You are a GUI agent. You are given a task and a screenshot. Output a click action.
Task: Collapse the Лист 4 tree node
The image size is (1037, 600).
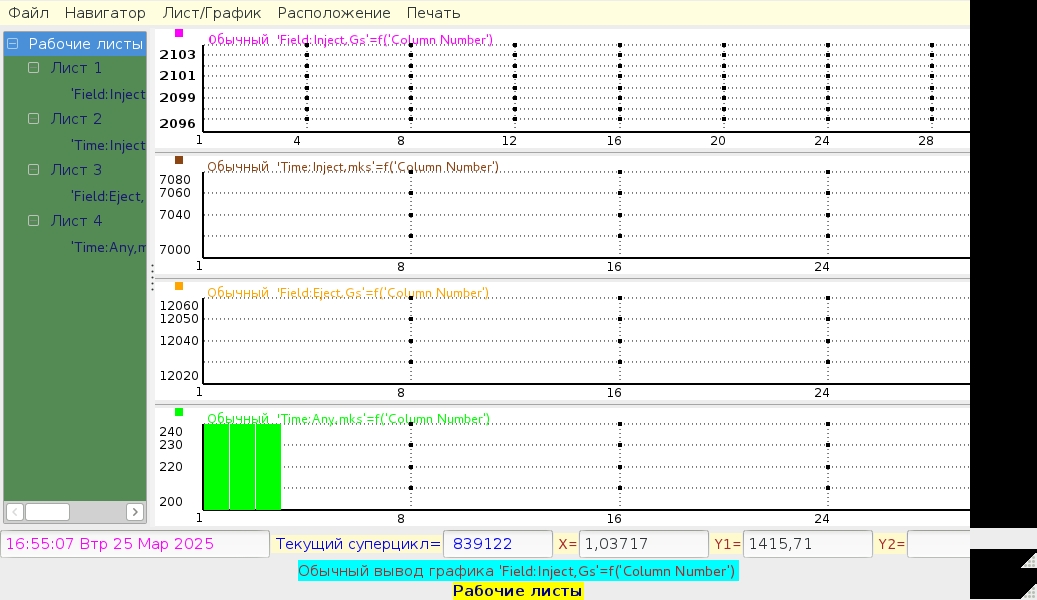click(x=33, y=221)
